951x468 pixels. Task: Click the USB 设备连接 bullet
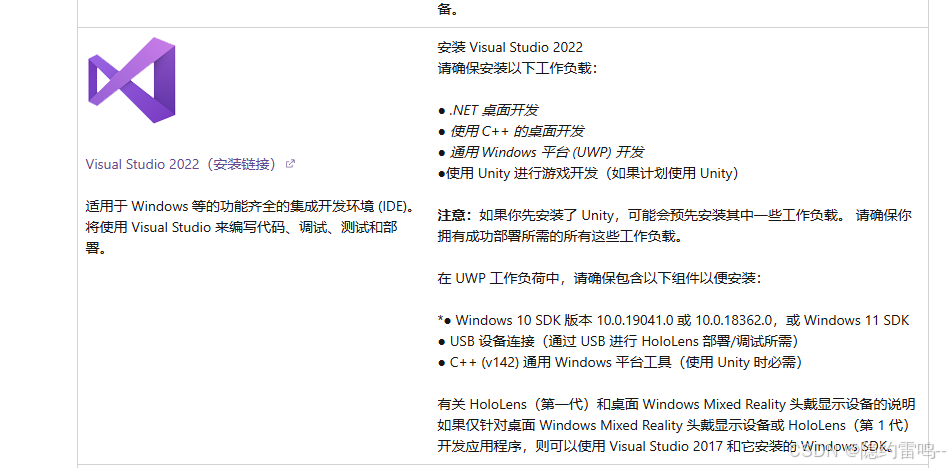pos(618,341)
